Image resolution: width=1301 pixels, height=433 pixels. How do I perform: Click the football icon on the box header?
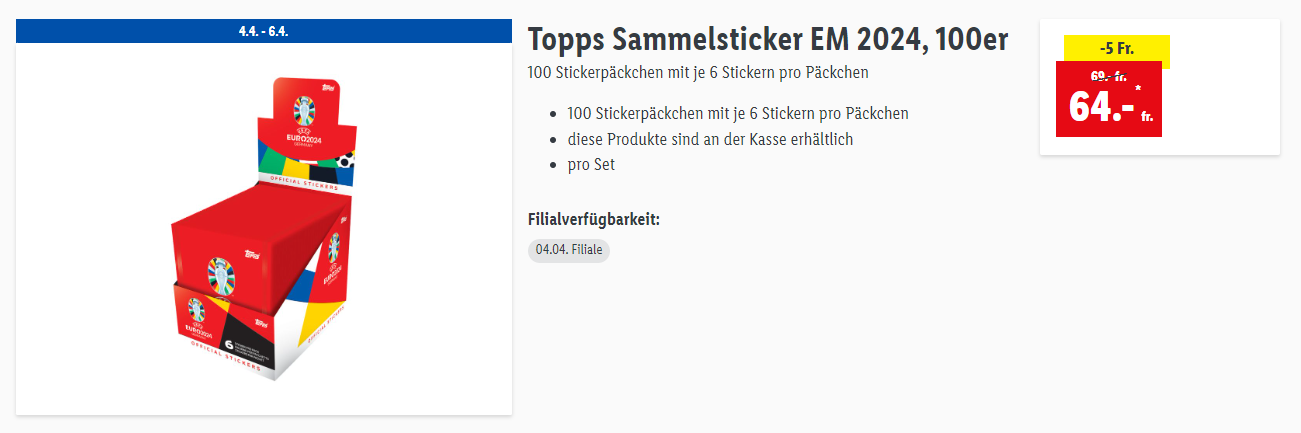[x=346, y=159]
